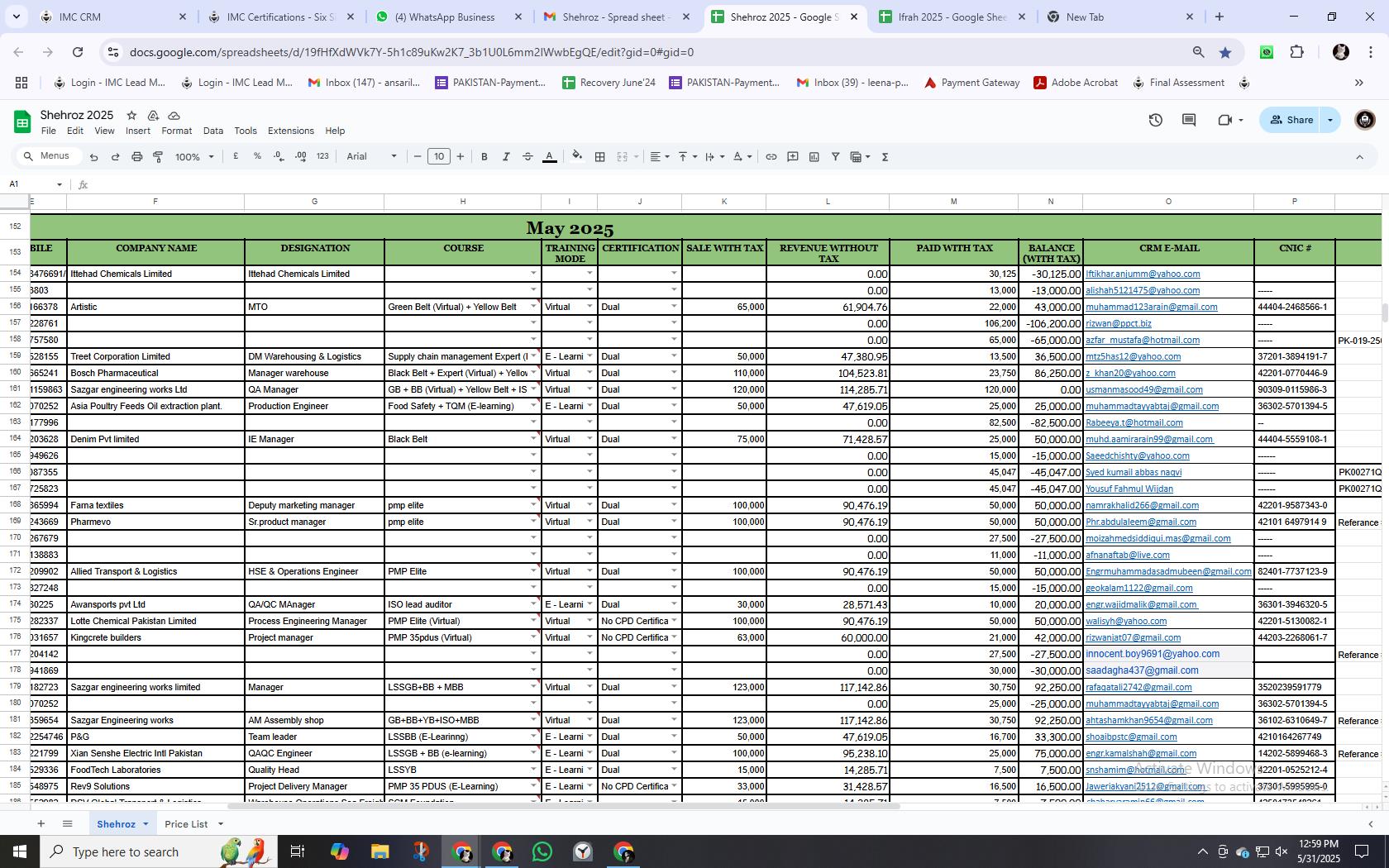
Task: Open the Borders tool
Action: point(600,157)
